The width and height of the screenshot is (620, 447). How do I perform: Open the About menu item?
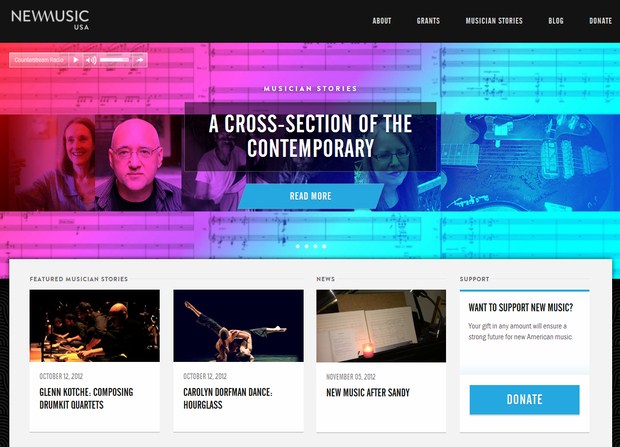tap(382, 21)
